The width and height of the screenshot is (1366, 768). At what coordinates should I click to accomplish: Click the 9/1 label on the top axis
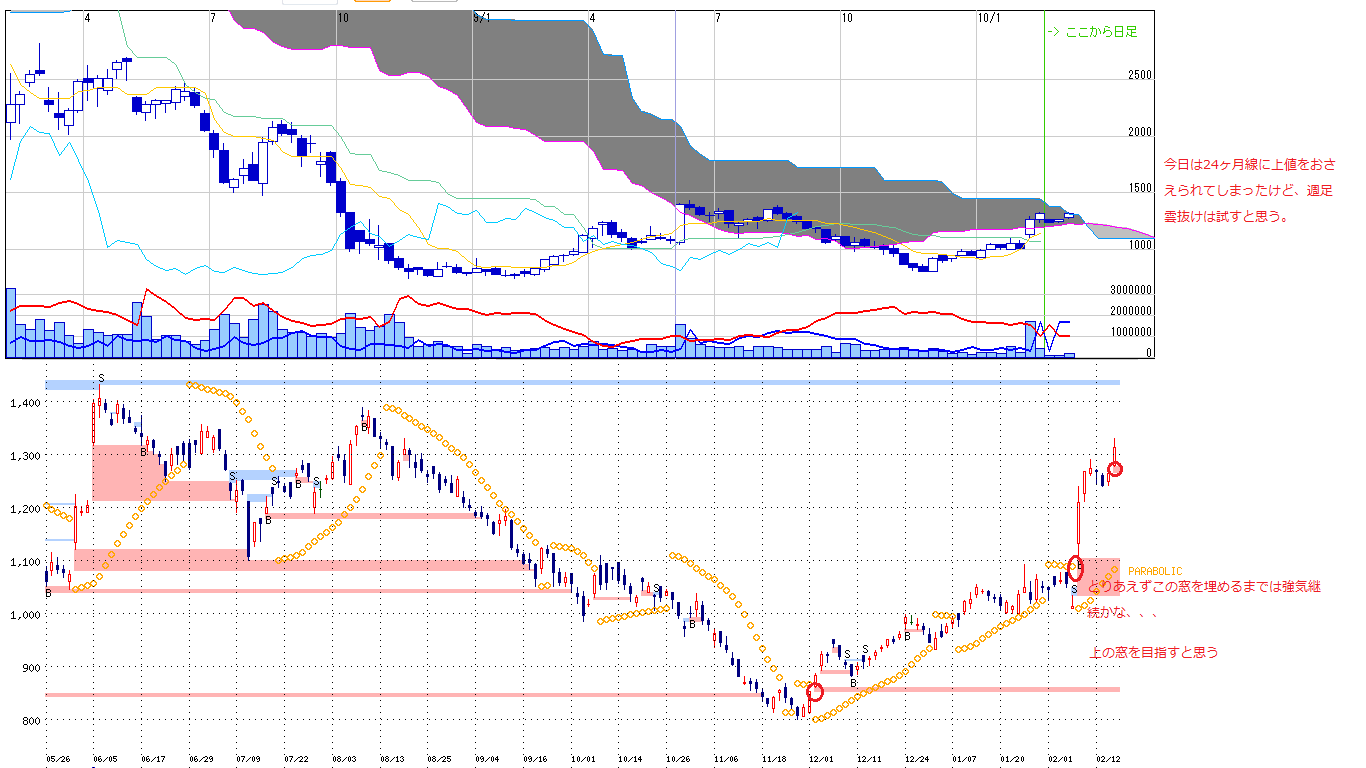pyautogui.click(x=481, y=18)
